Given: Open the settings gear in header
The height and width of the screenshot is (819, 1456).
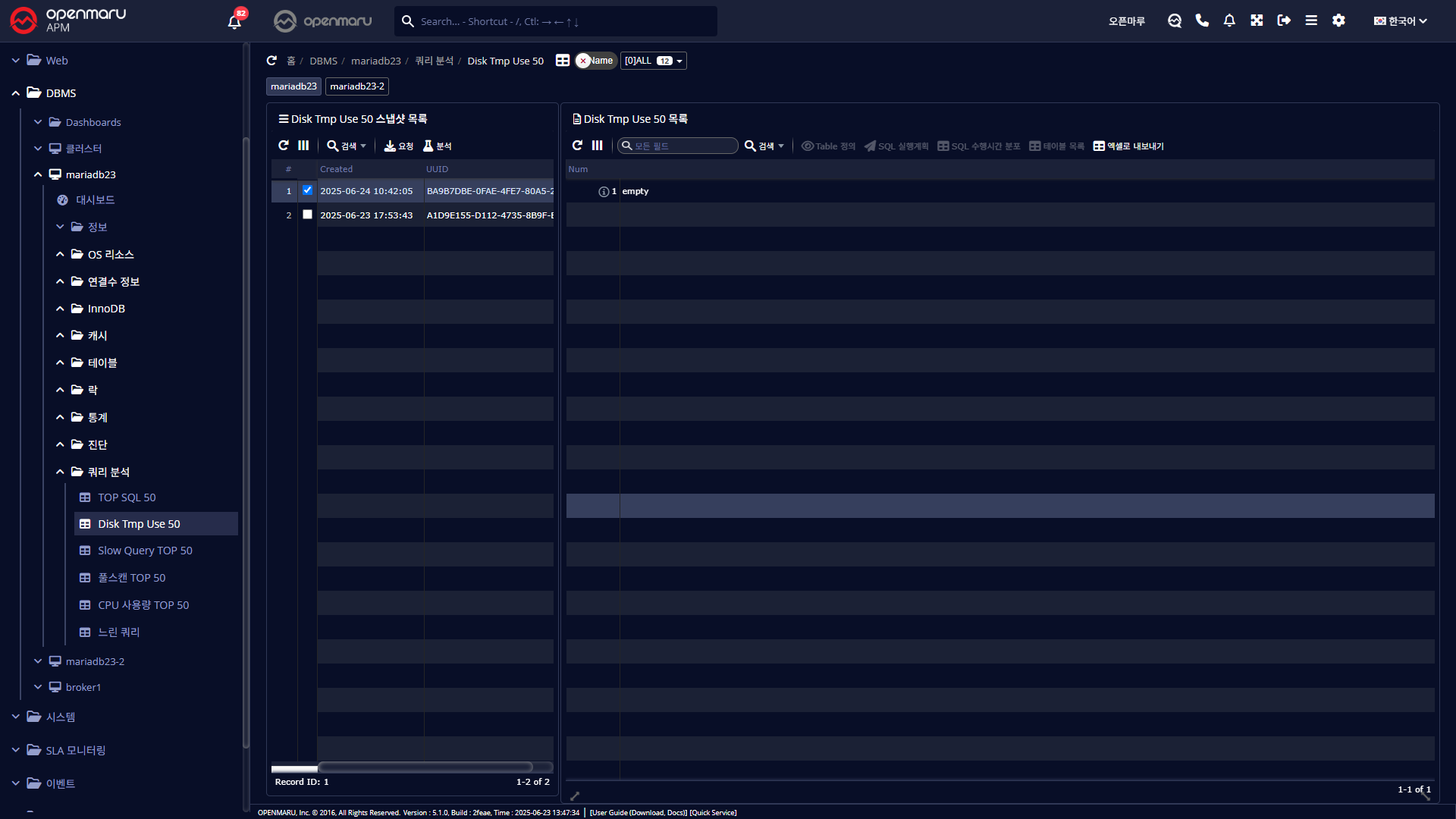Looking at the screenshot, I should pyautogui.click(x=1338, y=20).
